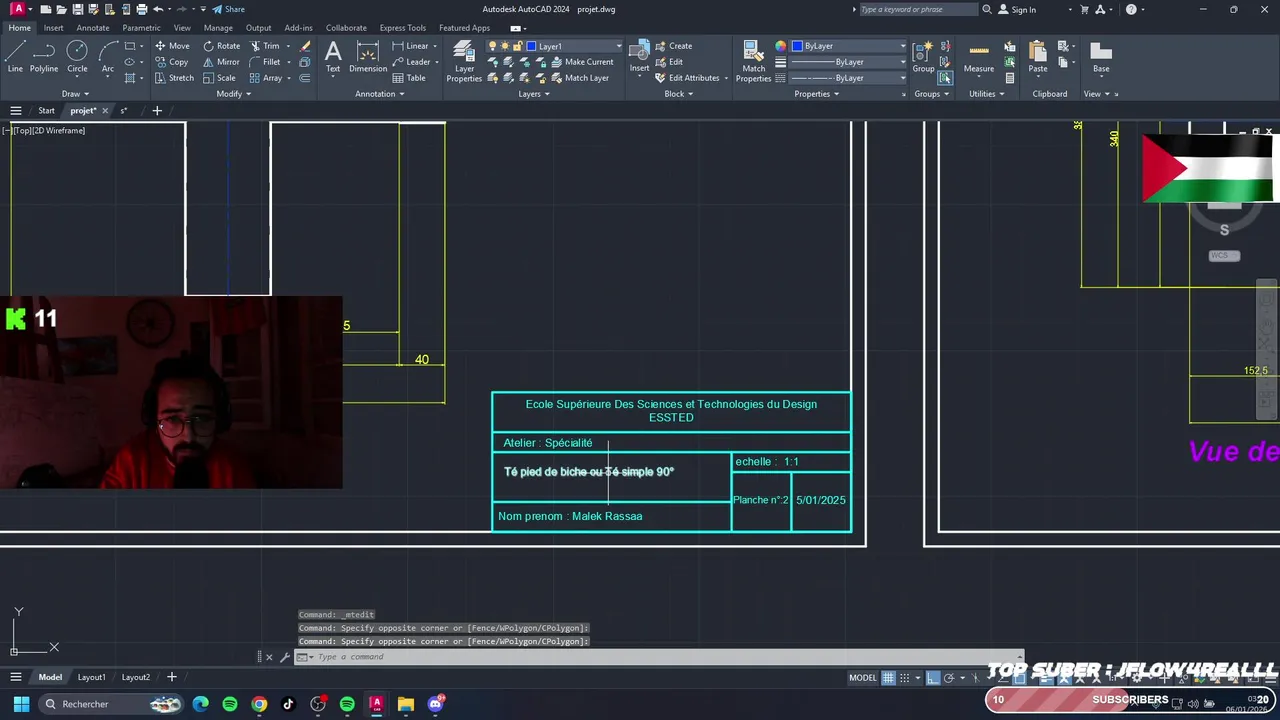Open the Dimension tool
The image size is (1280, 720).
(x=368, y=57)
